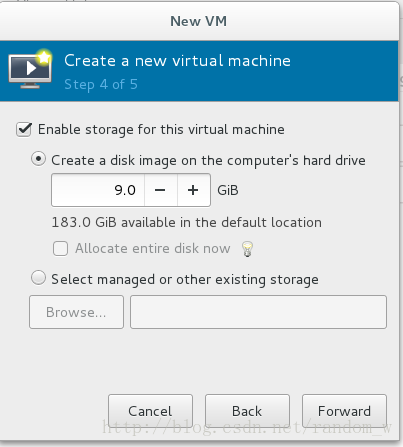
Task: Toggle Enable storage for this virtual machine checkbox
Action: [24, 129]
